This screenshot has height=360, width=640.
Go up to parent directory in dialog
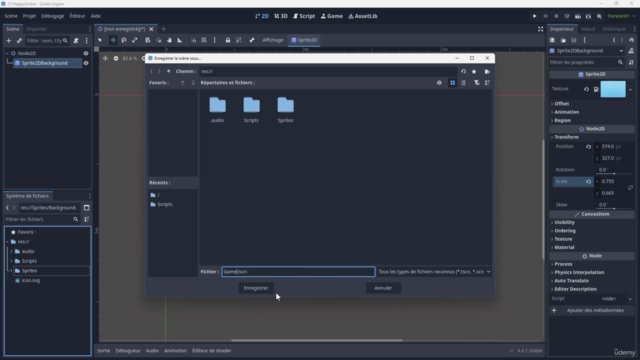point(169,71)
